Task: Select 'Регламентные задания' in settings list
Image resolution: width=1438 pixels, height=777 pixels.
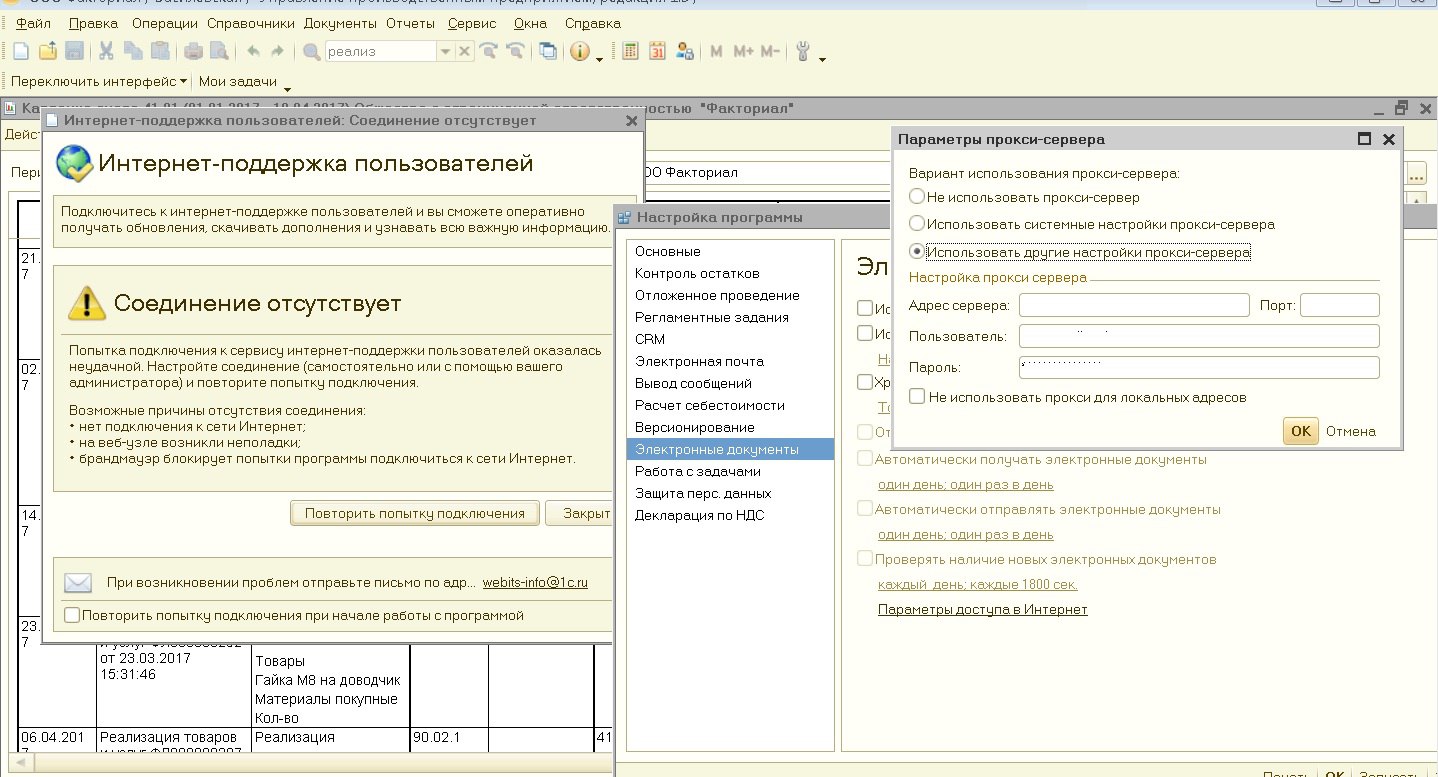Action: pyautogui.click(x=730, y=317)
